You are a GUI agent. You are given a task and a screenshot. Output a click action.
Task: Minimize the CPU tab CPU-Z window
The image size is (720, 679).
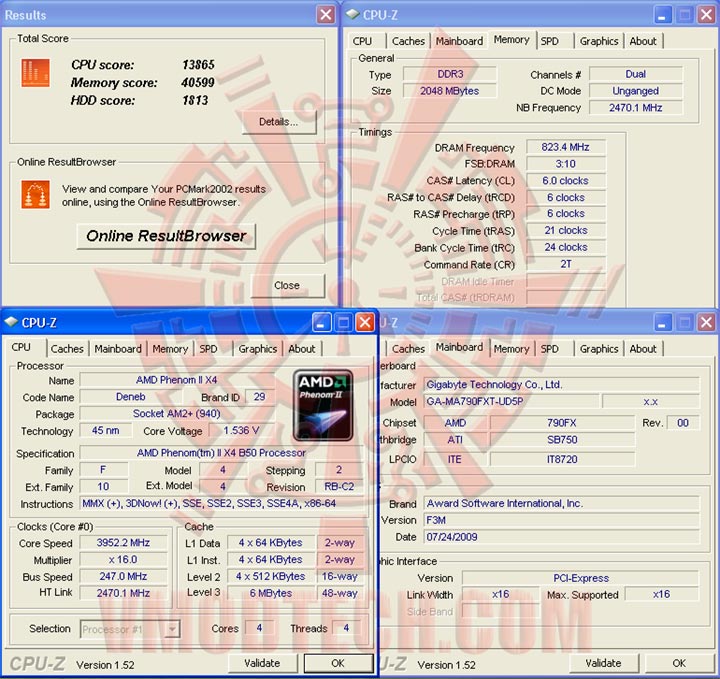point(321,322)
